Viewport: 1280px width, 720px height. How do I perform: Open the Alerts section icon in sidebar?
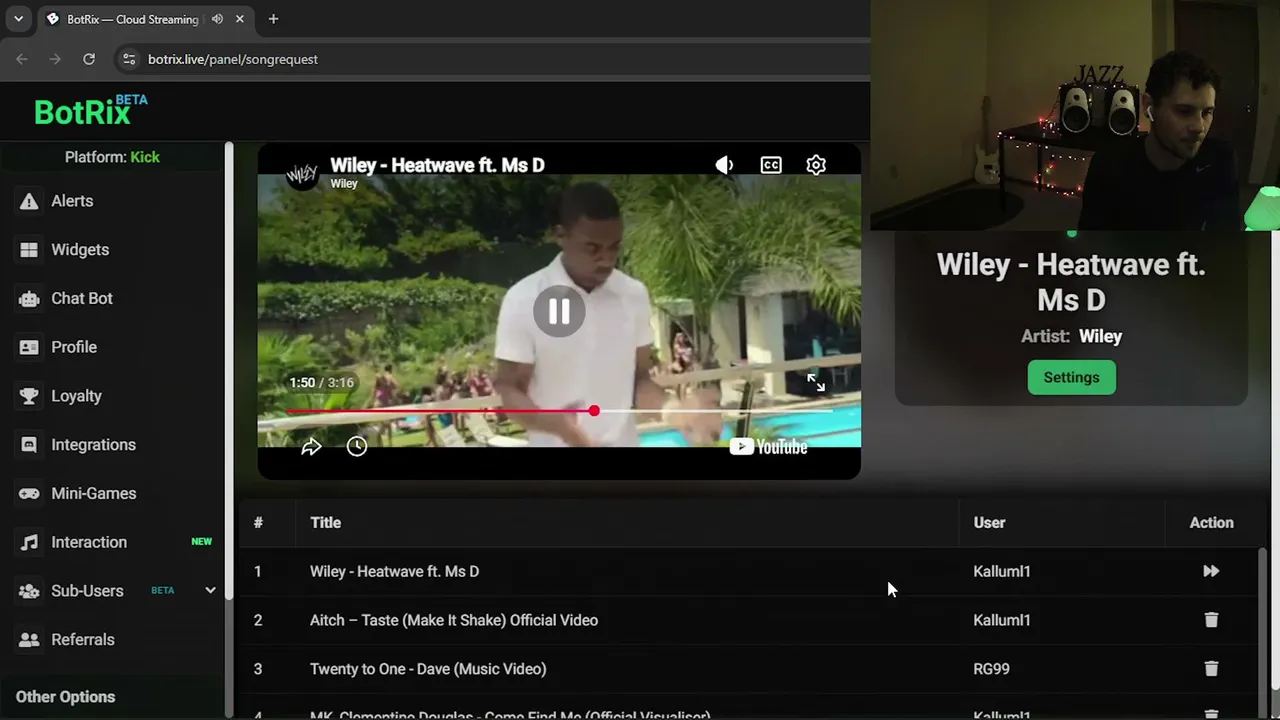pyautogui.click(x=29, y=201)
